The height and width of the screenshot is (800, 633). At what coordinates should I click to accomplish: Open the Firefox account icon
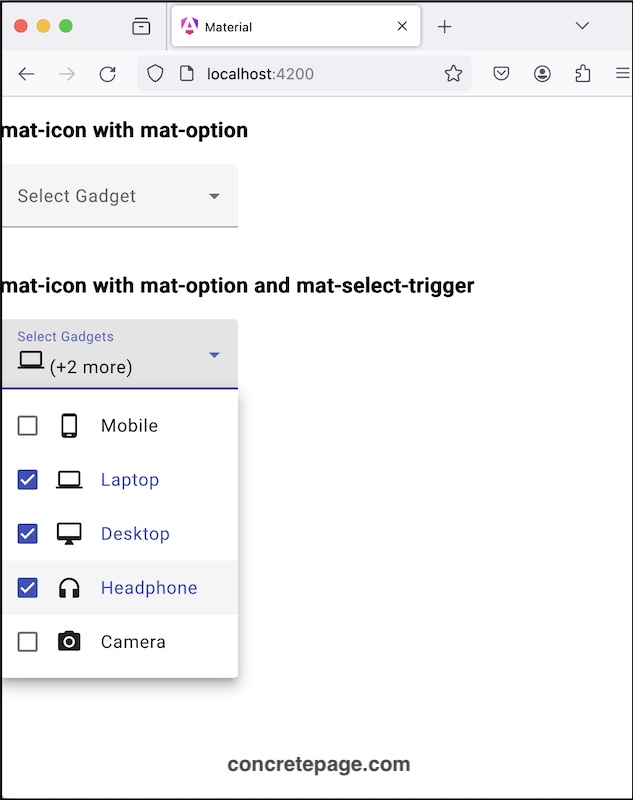(x=542, y=73)
